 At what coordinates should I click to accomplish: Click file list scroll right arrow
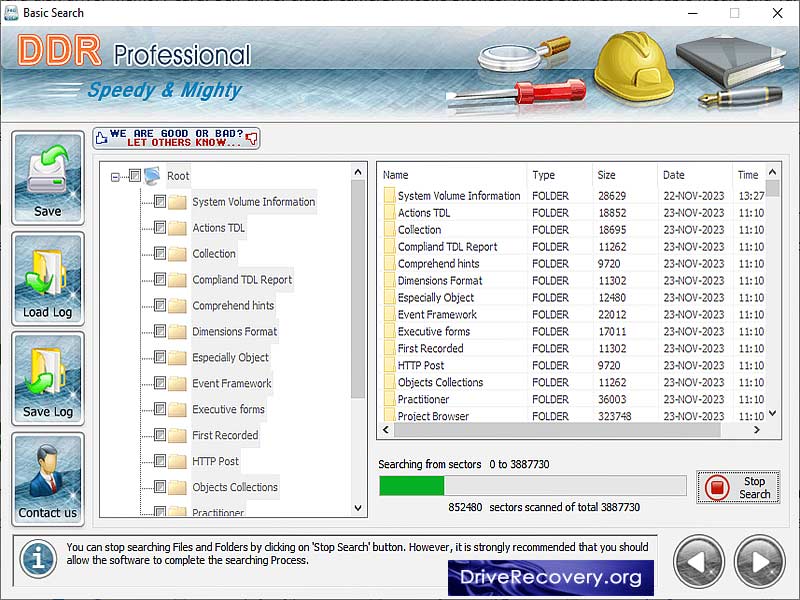(757, 430)
